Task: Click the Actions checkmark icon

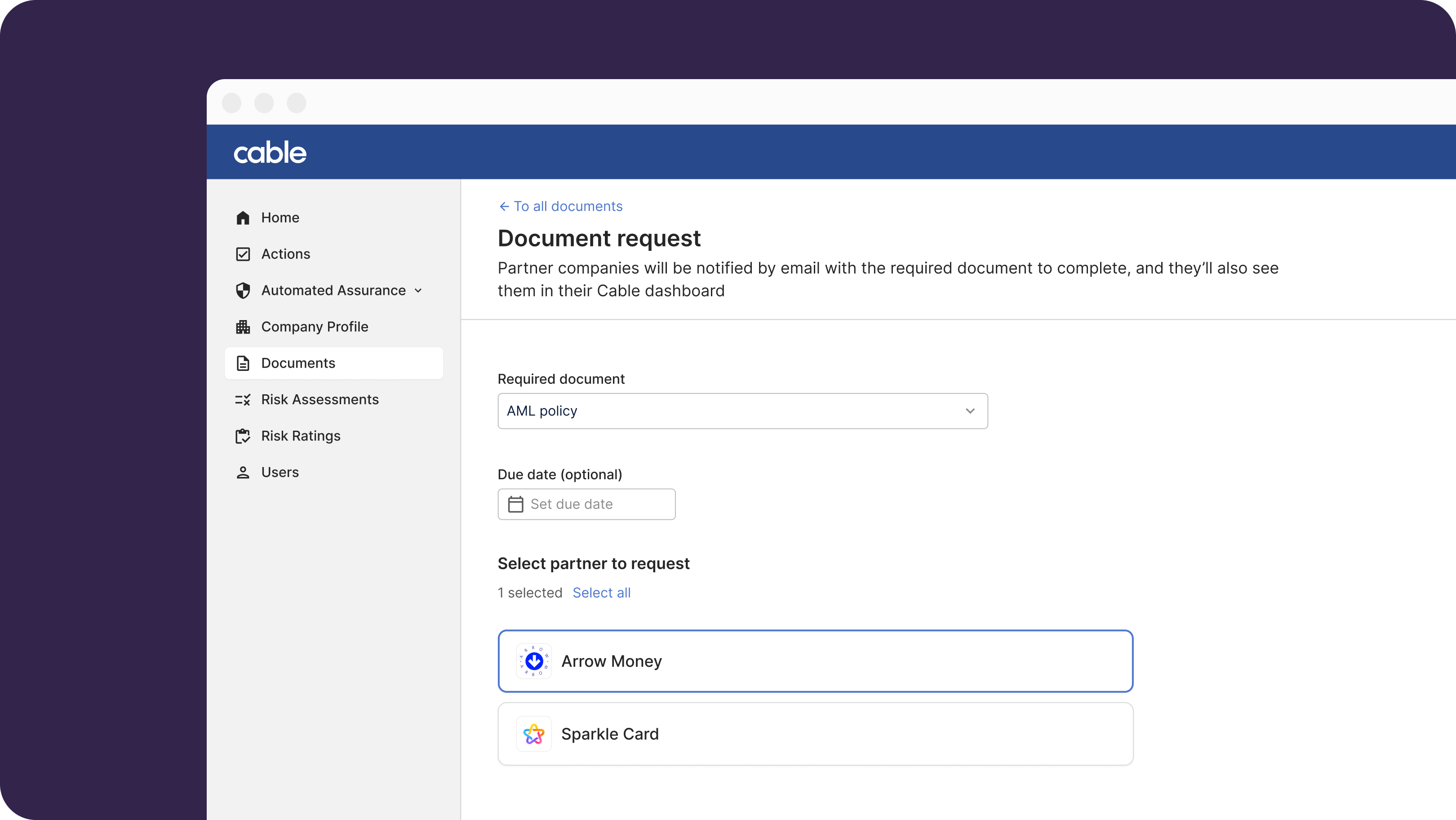Action: pyautogui.click(x=243, y=254)
